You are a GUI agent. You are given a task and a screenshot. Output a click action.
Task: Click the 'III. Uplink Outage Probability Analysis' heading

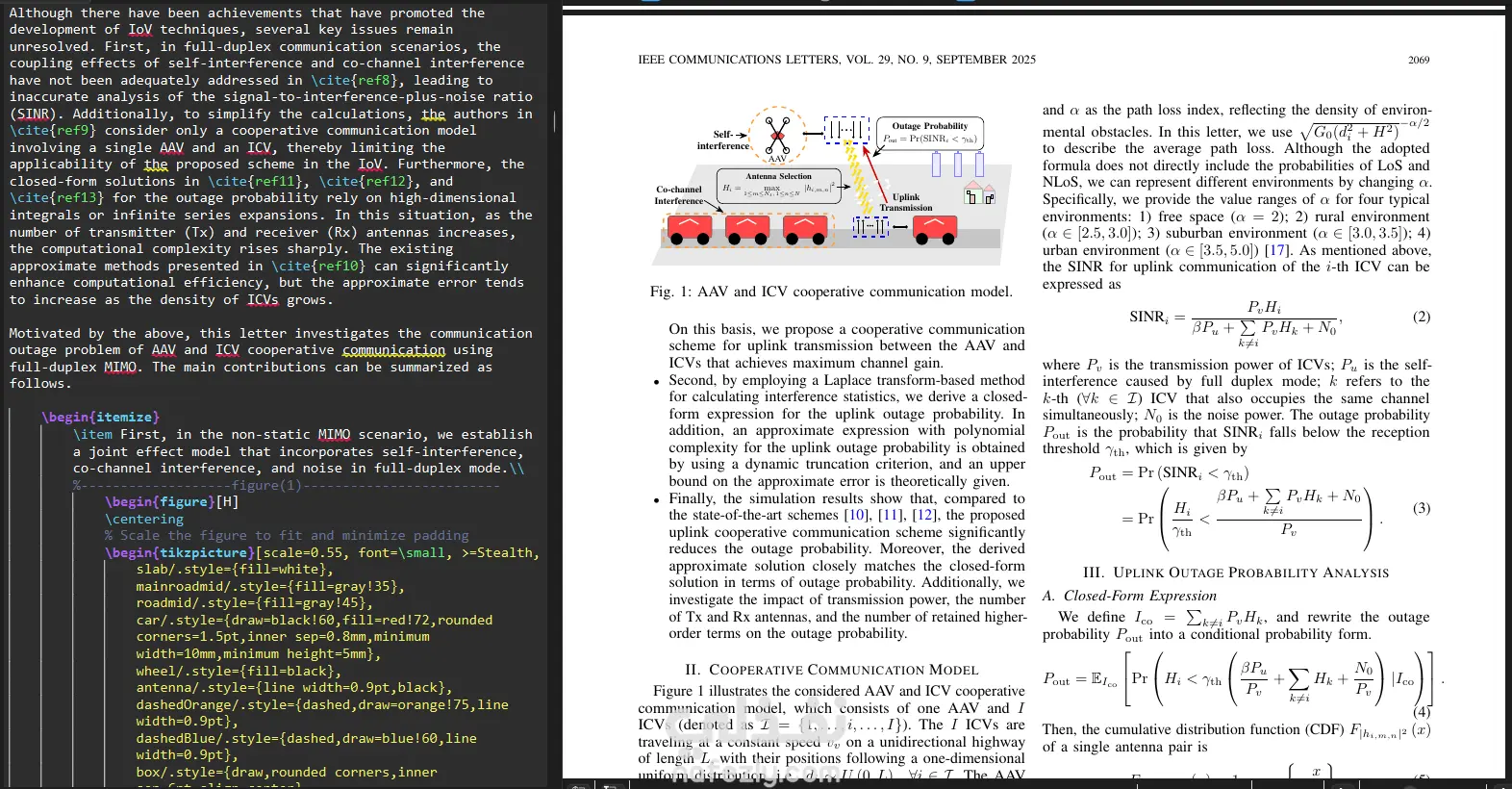tap(1236, 573)
